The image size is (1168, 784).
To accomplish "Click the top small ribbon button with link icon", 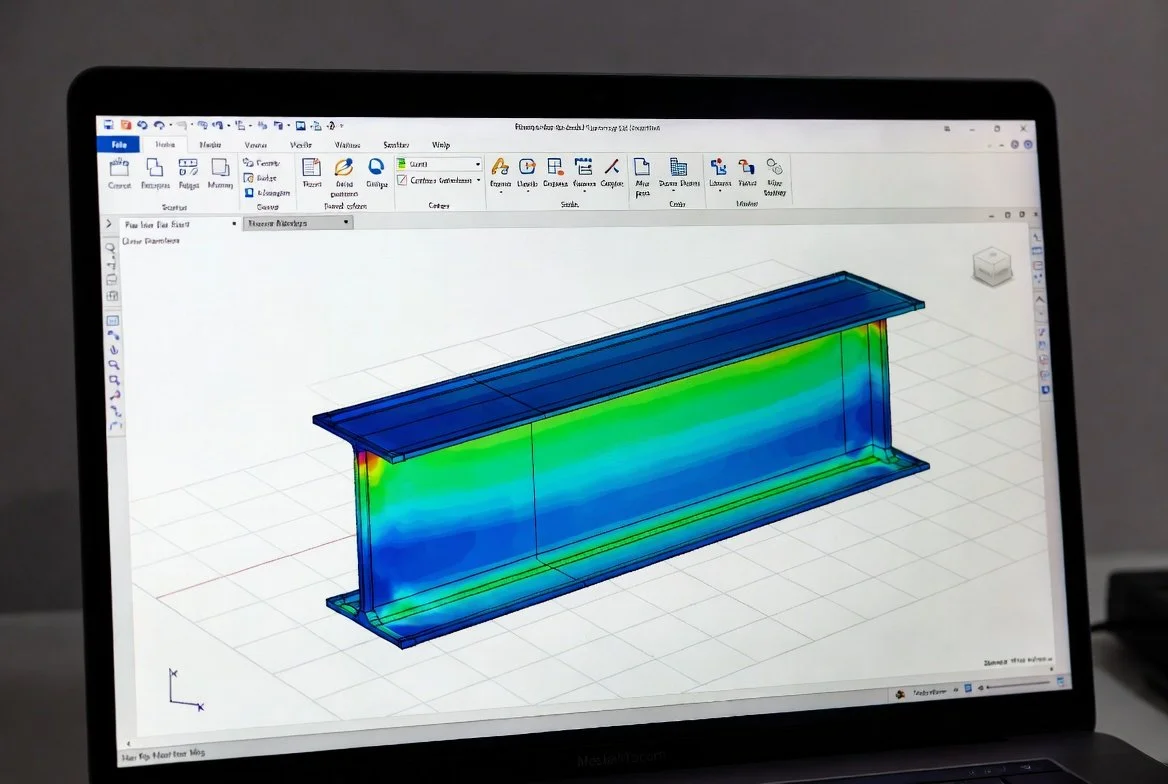I will (261, 162).
